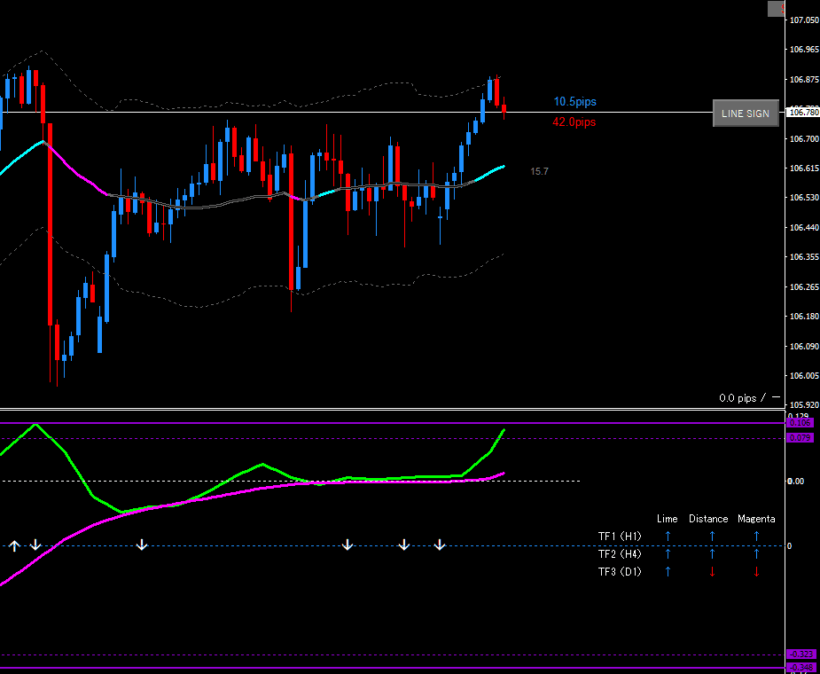The image size is (820, 674).
Task: Select the TF2 (H4) Distance up arrow
Action: 712,554
